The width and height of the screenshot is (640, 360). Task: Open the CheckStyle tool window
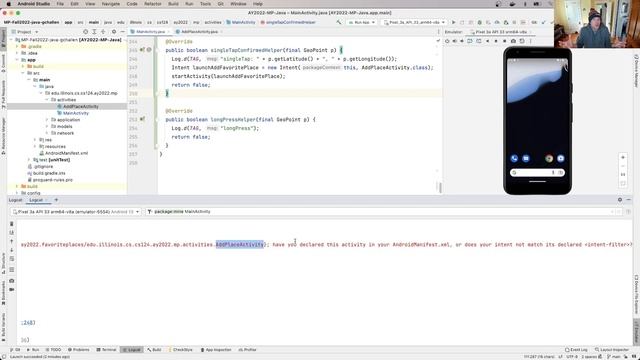(x=180, y=350)
